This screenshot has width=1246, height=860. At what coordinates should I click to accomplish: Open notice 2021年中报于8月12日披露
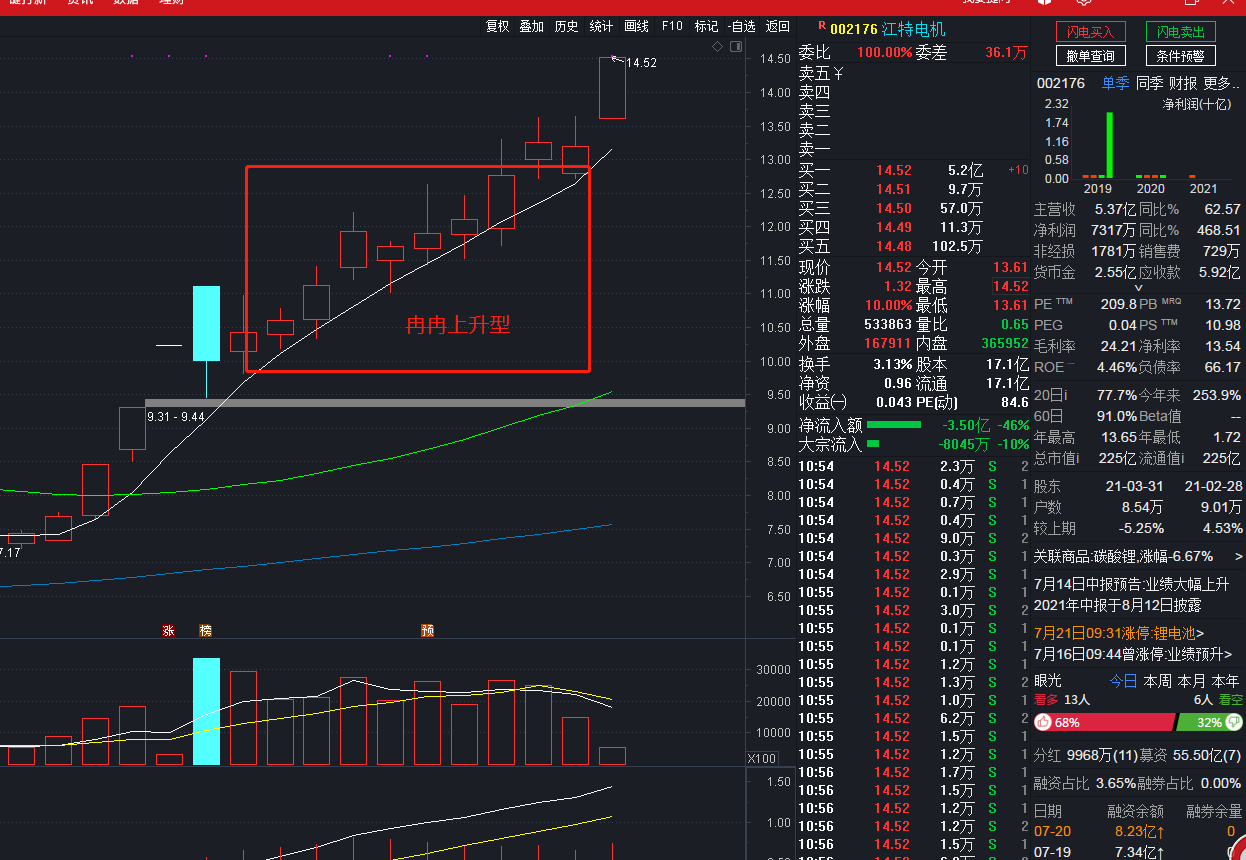tap(1117, 605)
